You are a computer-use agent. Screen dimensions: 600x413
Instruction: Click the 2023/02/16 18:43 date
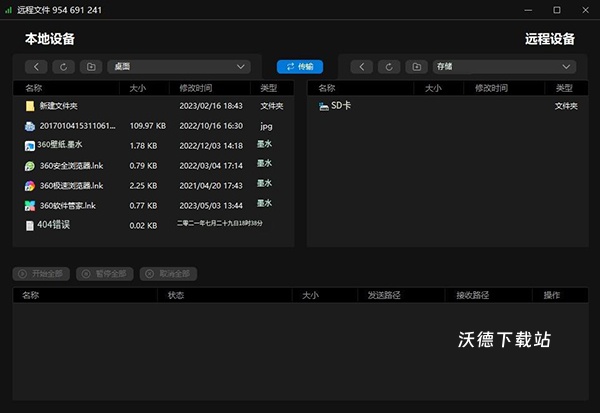click(x=211, y=106)
